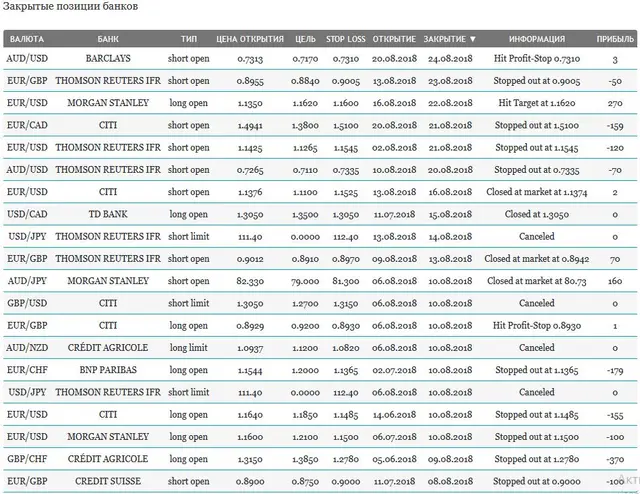640x494 pixels.
Task: Click the Закрытые позиции банков heading
Action: click(70, 7)
